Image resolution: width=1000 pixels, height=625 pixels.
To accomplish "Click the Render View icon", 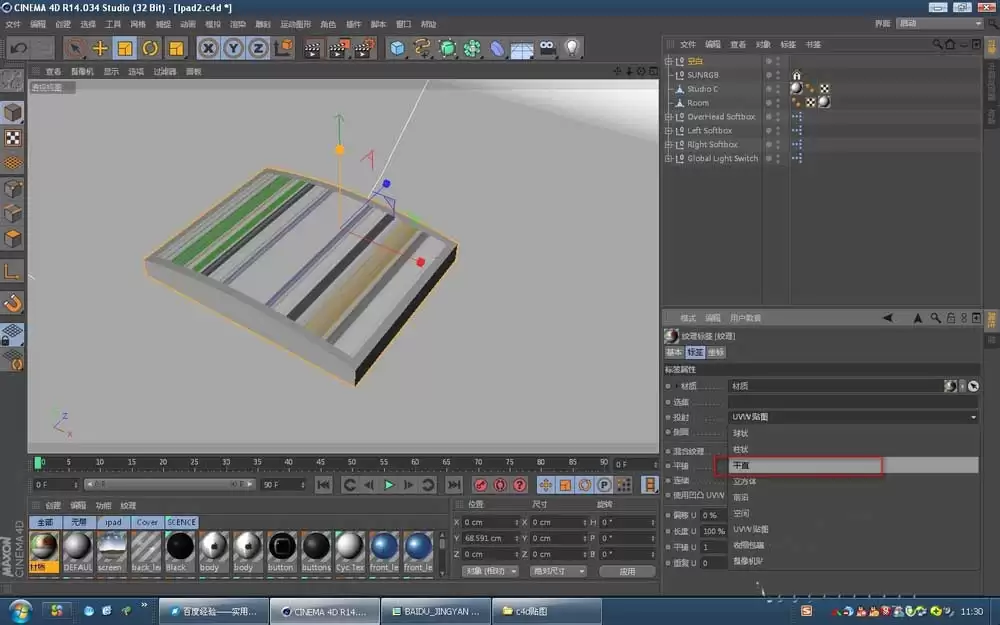I will pyautogui.click(x=311, y=47).
